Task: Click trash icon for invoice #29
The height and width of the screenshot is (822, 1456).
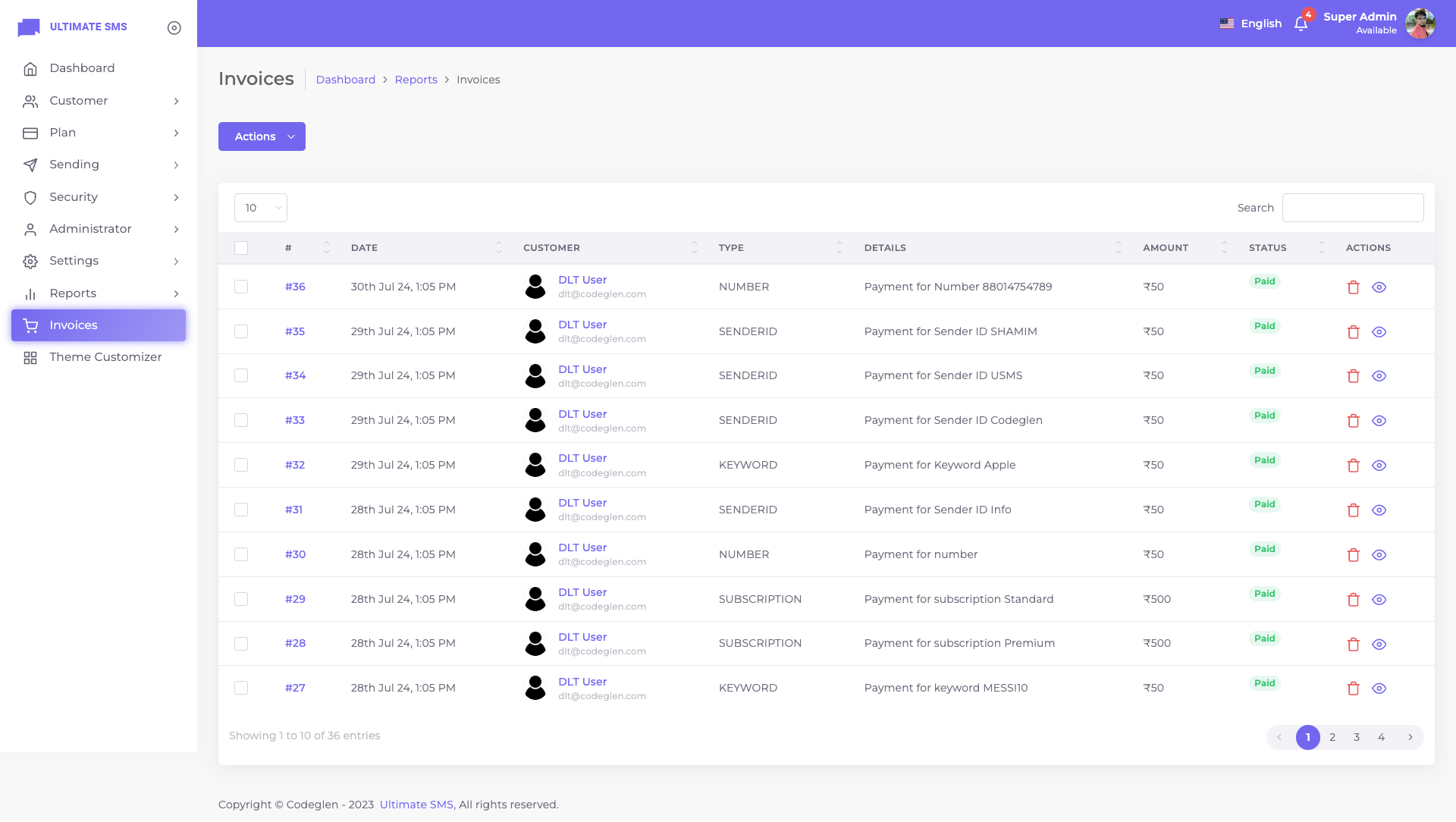Action: (1353, 600)
